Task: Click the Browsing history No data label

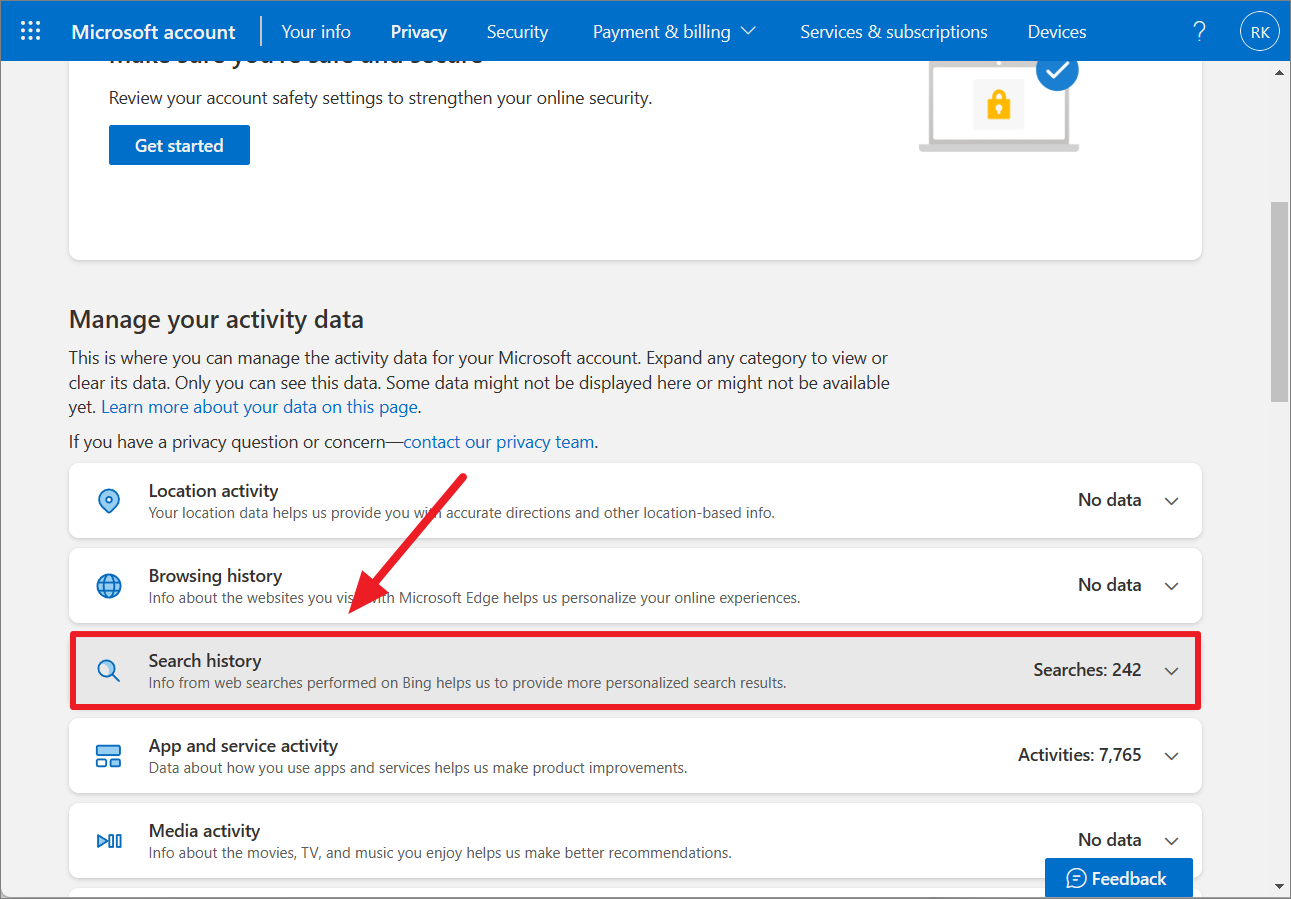Action: pyautogui.click(x=1109, y=585)
